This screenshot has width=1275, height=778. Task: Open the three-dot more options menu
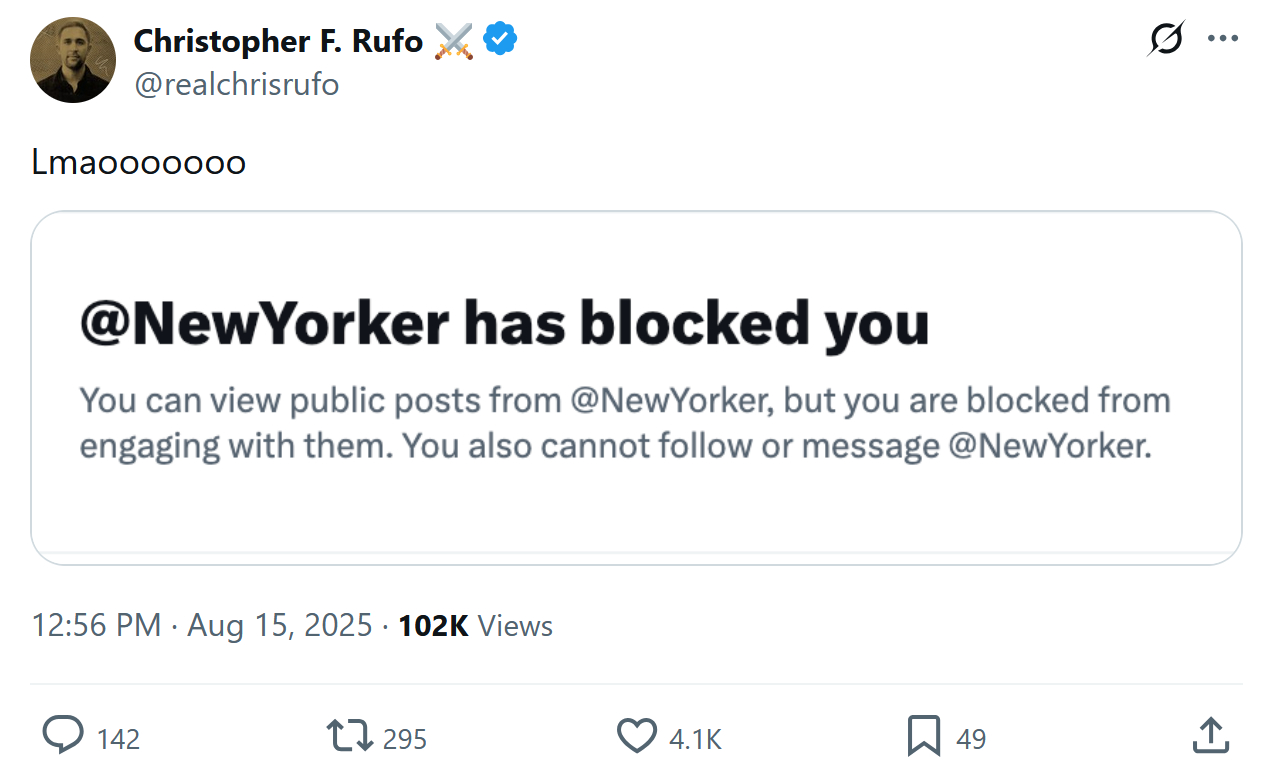point(1222,40)
